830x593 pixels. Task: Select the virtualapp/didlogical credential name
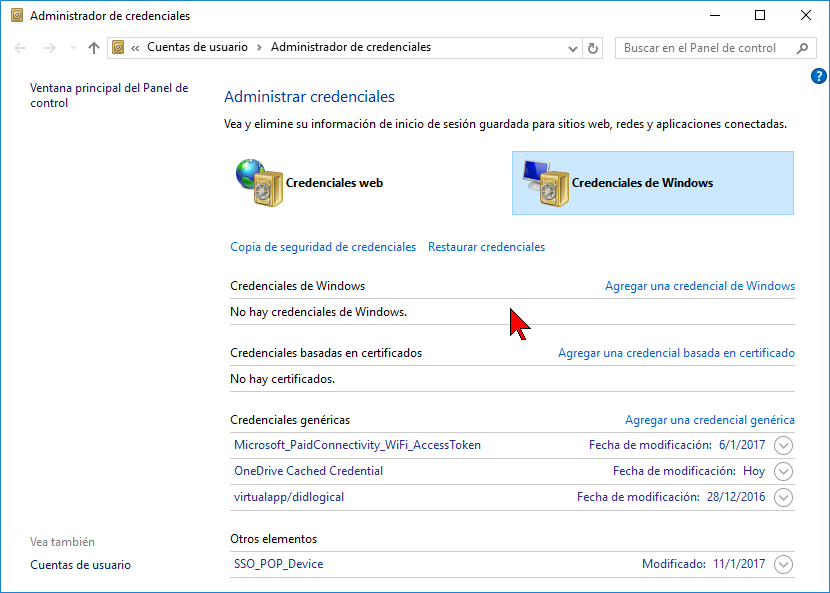coord(289,497)
